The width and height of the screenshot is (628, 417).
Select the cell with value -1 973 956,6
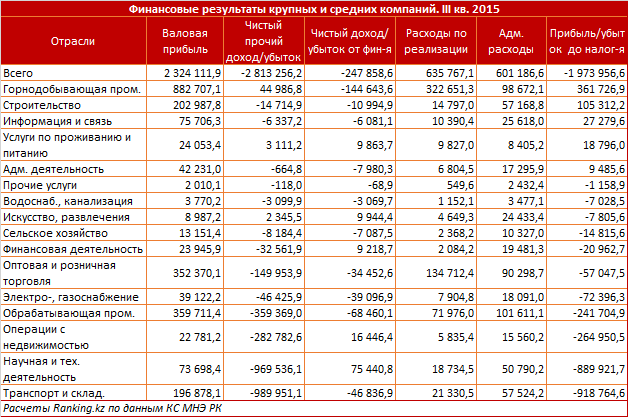589,74
